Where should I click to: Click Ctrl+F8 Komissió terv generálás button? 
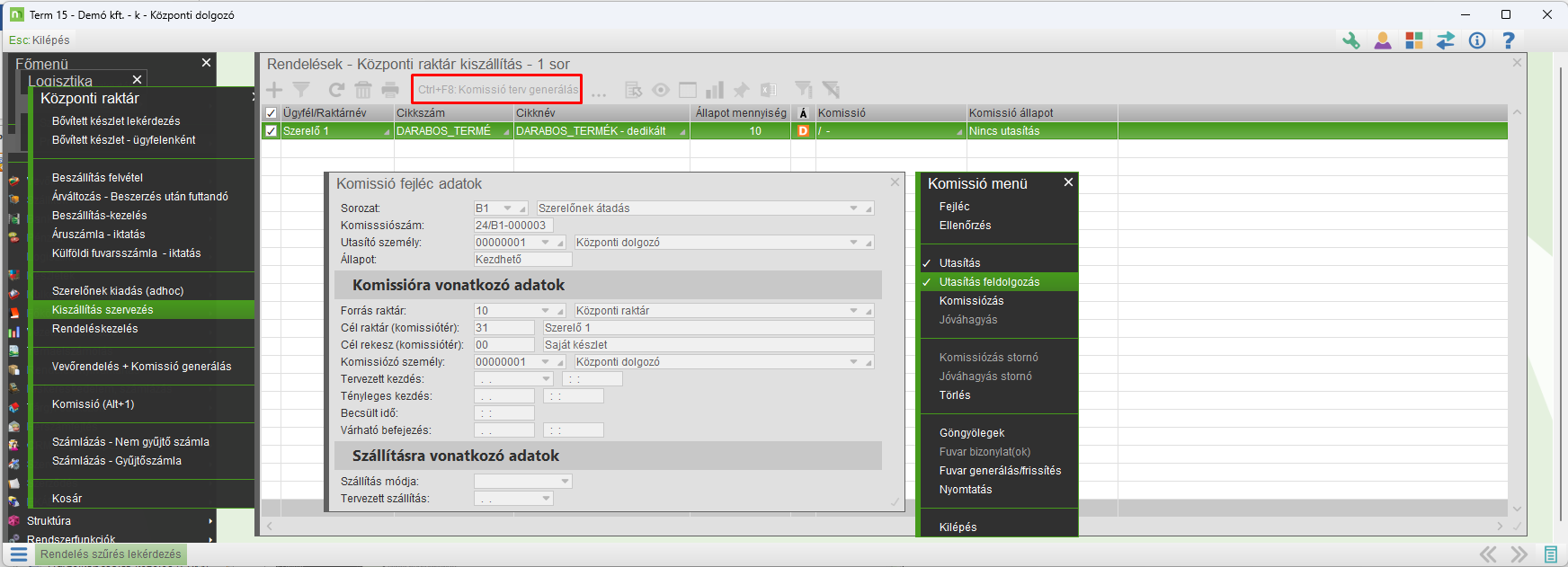497,90
